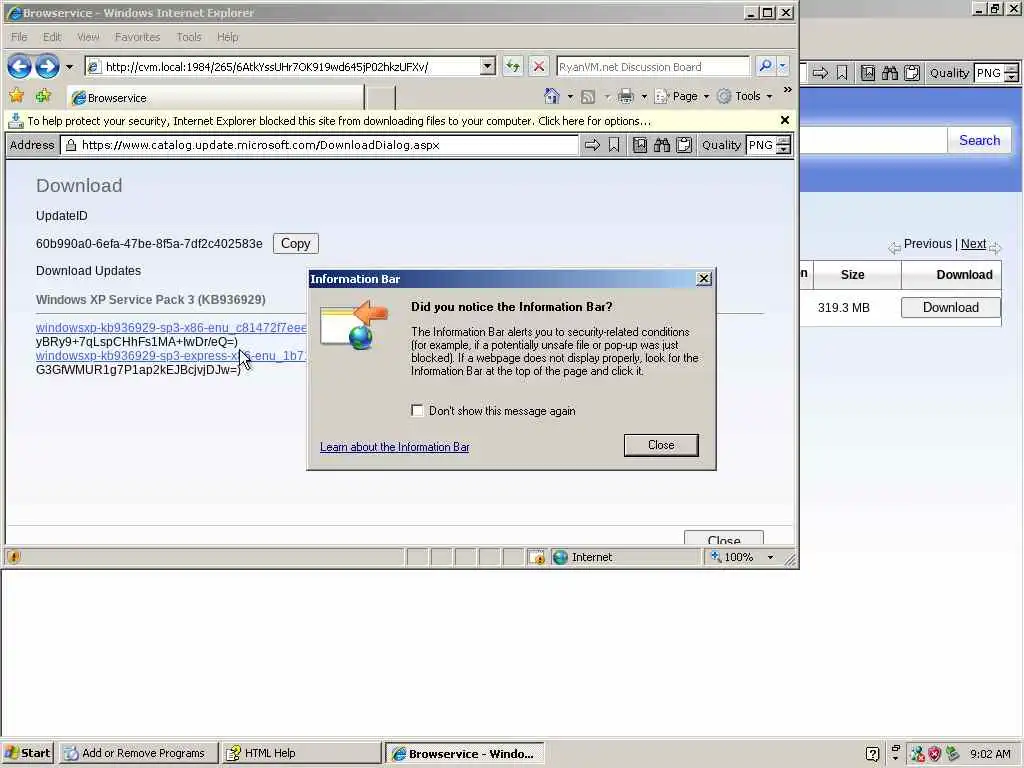
Task: Click the IE Back navigation arrow
Action: [x=19, y=67]
